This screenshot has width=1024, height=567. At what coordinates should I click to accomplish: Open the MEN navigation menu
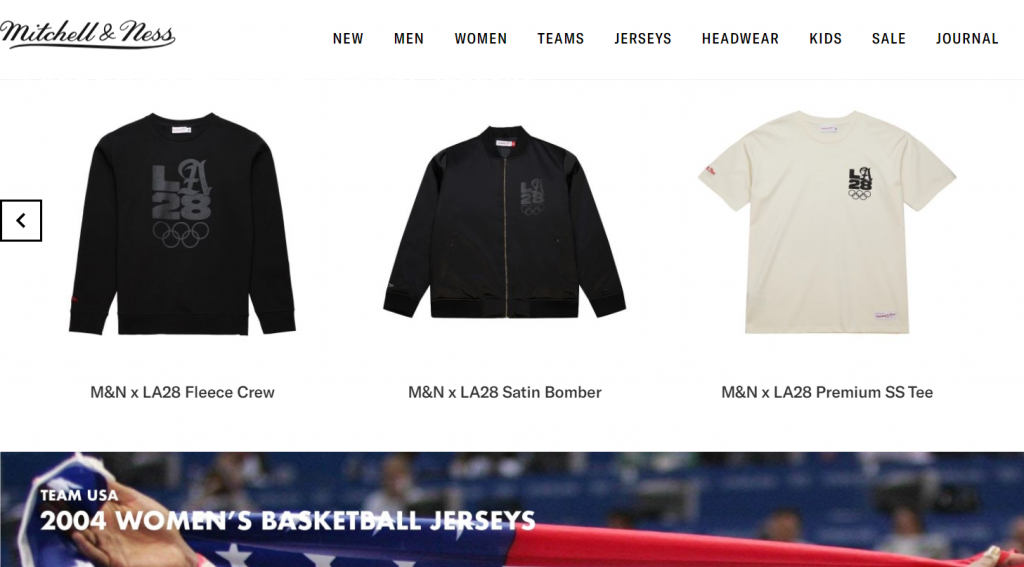[x=409, y=39]
